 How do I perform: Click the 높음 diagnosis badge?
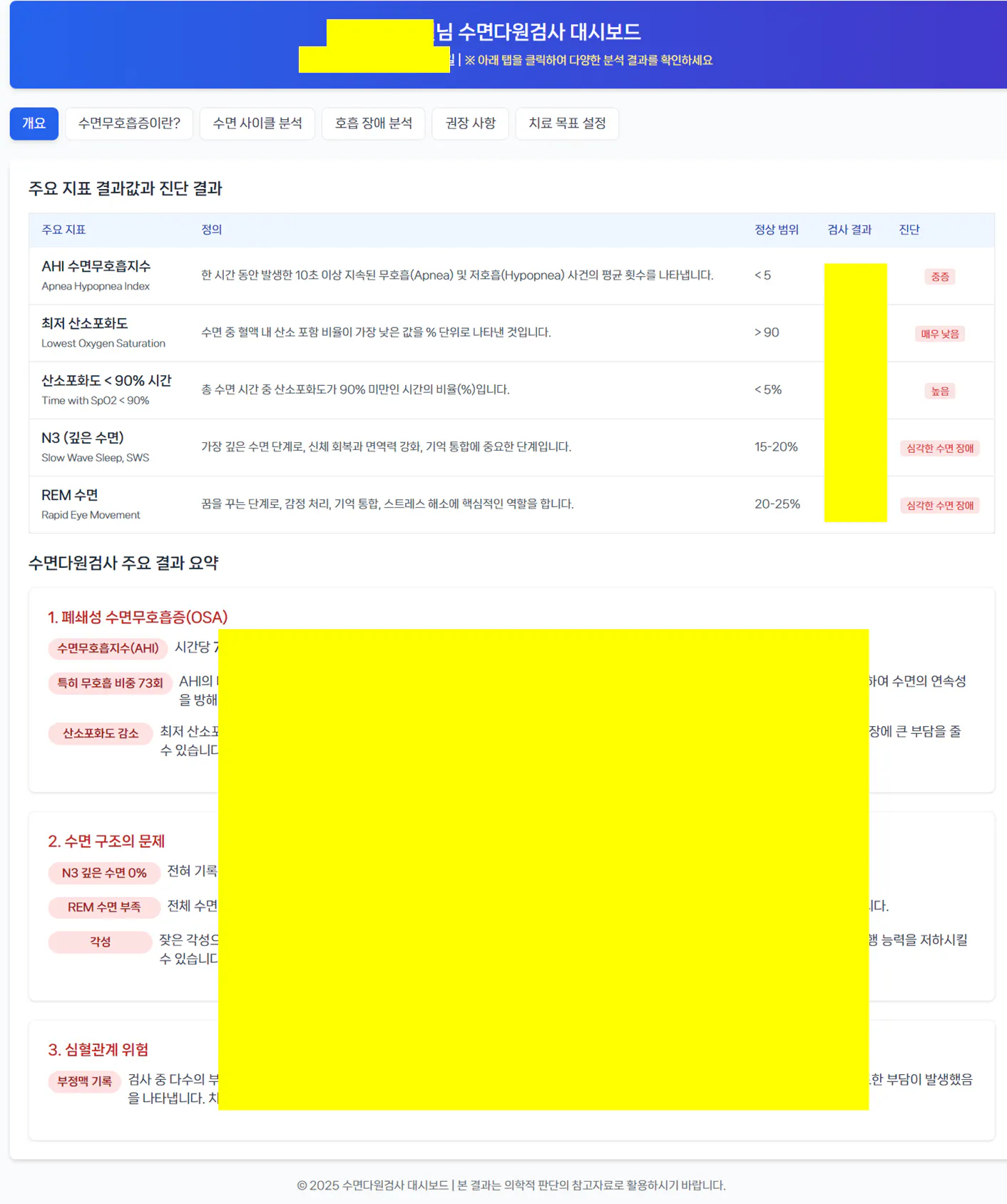click(x=940, y=391)
